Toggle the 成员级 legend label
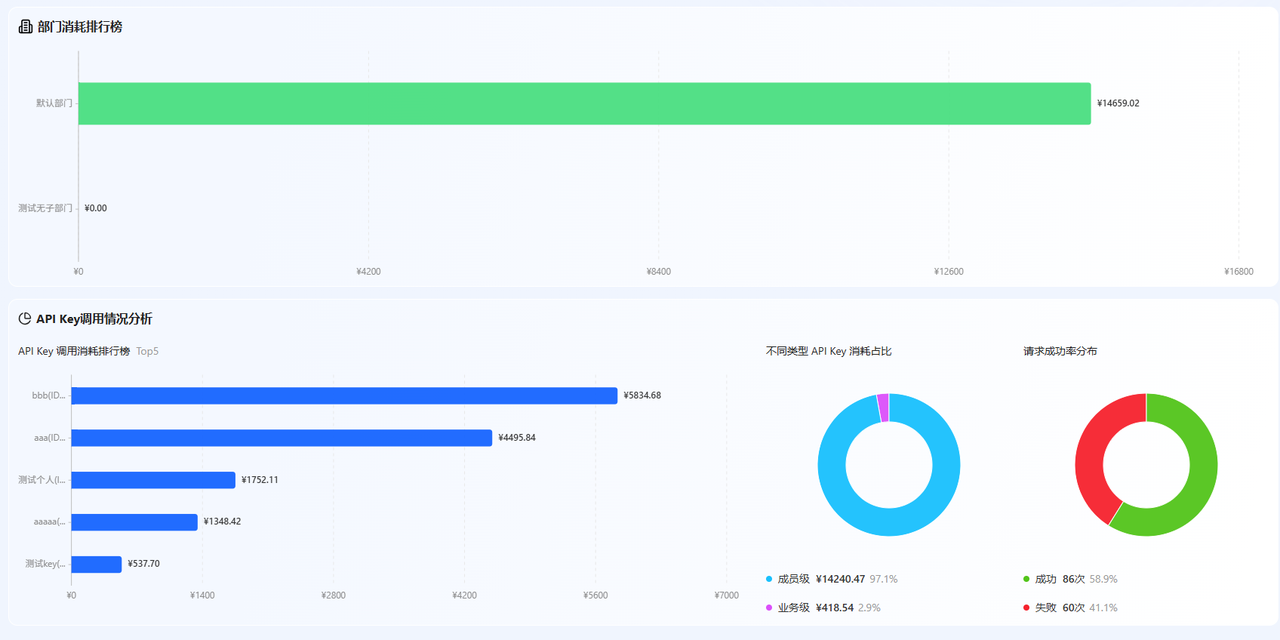The image size is (1280, 640). 794,579
